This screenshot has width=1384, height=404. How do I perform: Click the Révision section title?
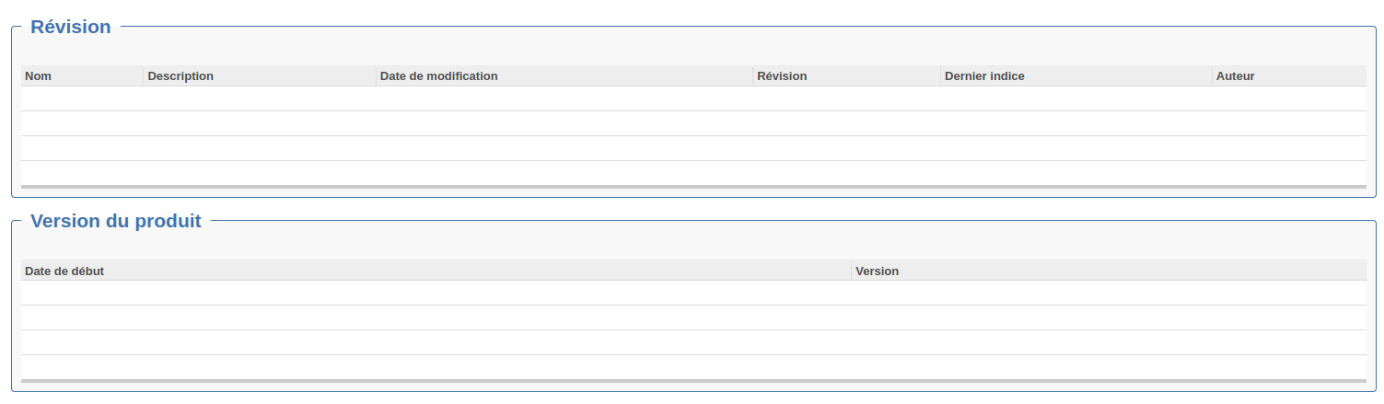click(70, 27)
